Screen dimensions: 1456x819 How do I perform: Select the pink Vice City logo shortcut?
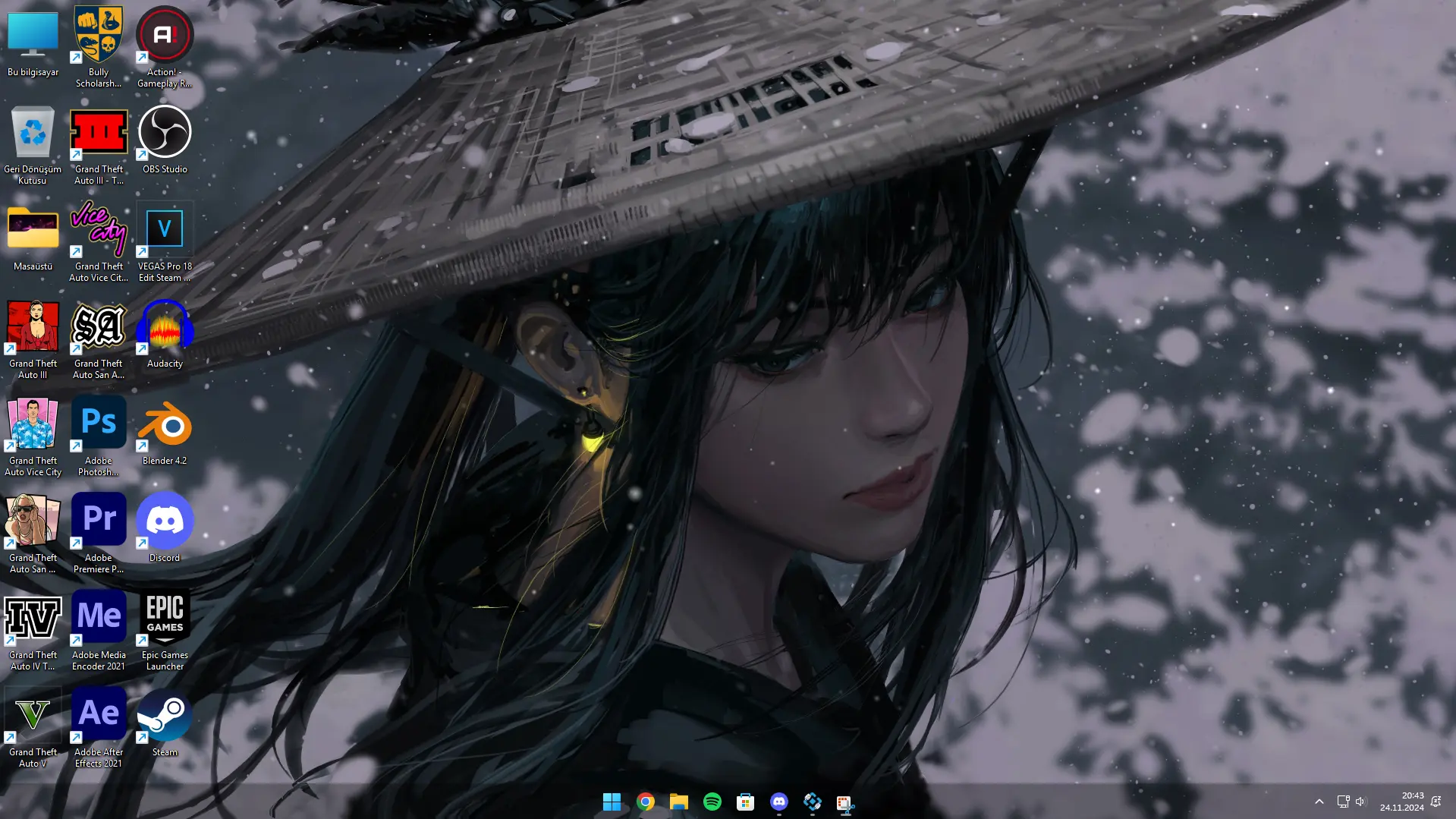click(99, 242)
